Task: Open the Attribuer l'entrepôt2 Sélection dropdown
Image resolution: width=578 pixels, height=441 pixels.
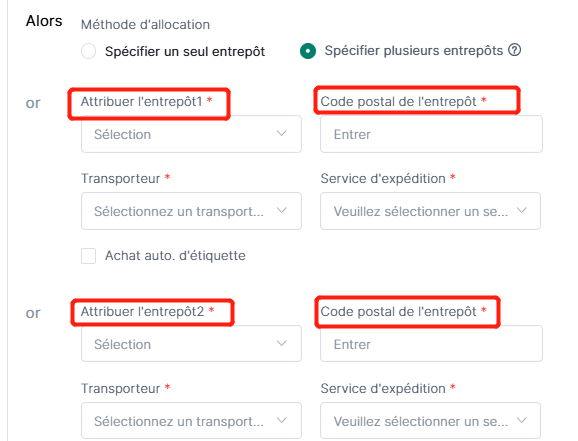Action: [x=191, y=344]
